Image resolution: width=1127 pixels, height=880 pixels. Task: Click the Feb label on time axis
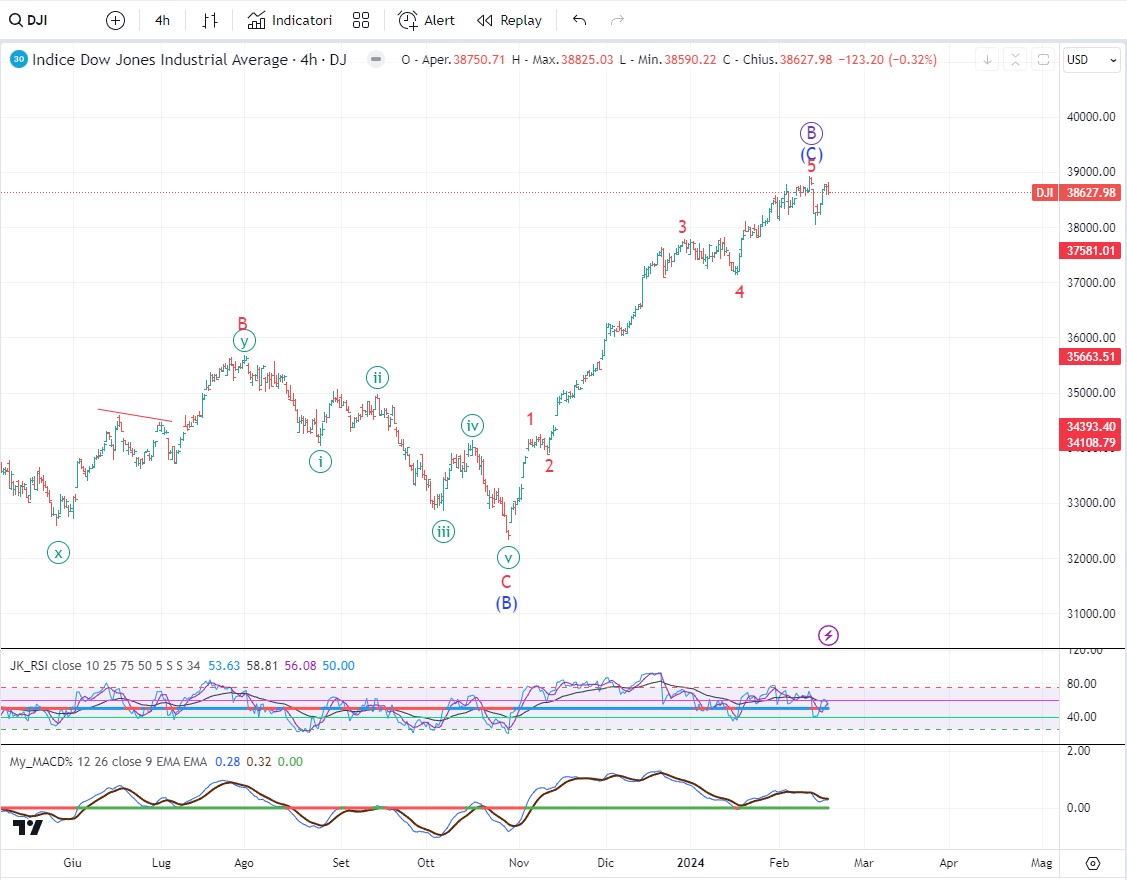tap(779, 863)
